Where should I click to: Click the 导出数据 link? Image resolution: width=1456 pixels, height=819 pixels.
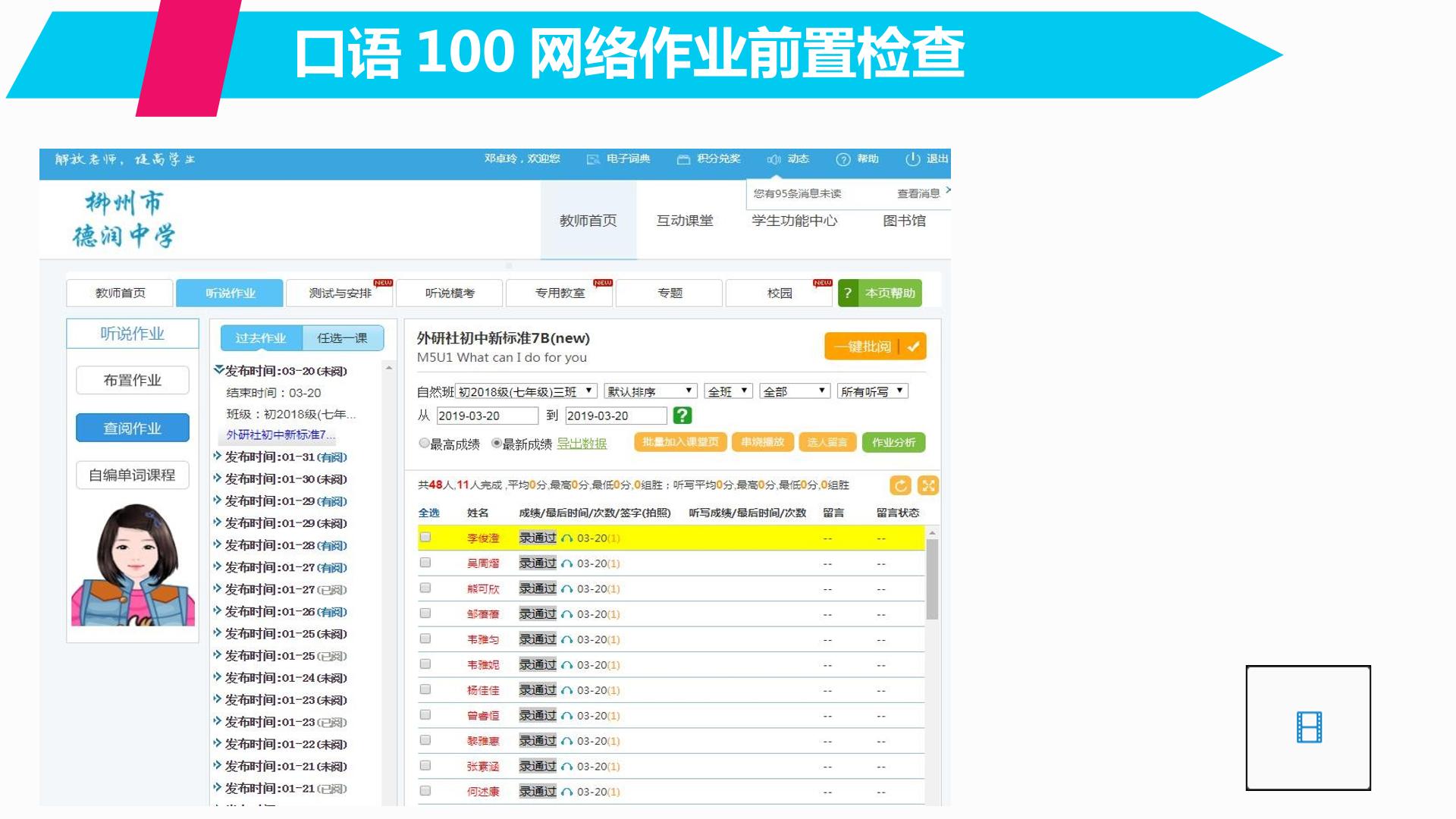coord(582,444)
